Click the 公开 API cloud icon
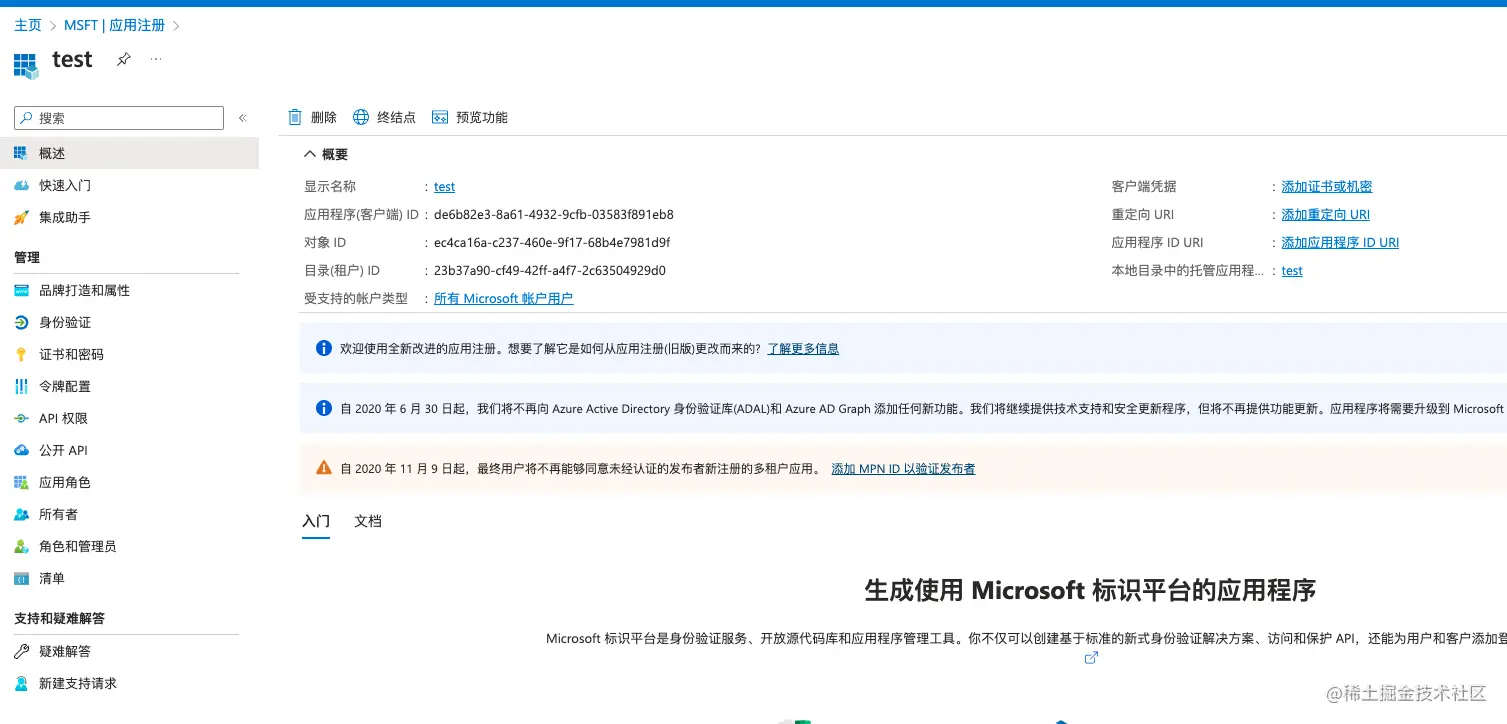 (21, 450)
